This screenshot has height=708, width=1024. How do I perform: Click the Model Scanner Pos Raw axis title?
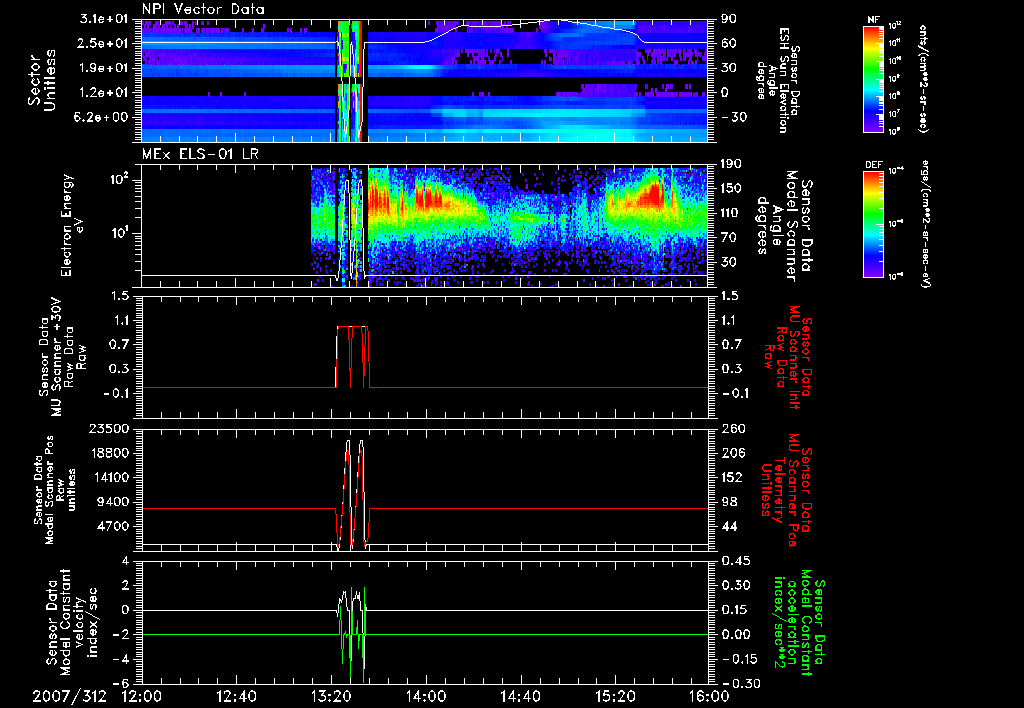click(56, 490)
